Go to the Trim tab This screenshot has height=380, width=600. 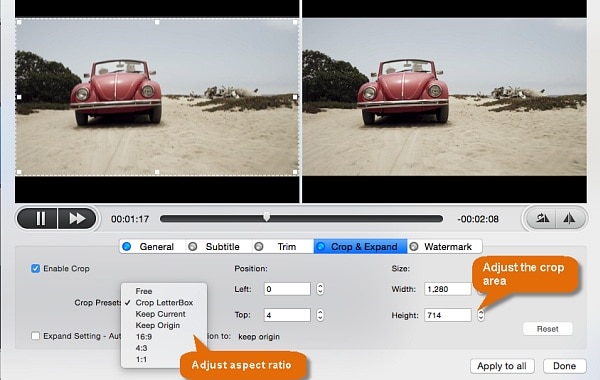point(283,246)
